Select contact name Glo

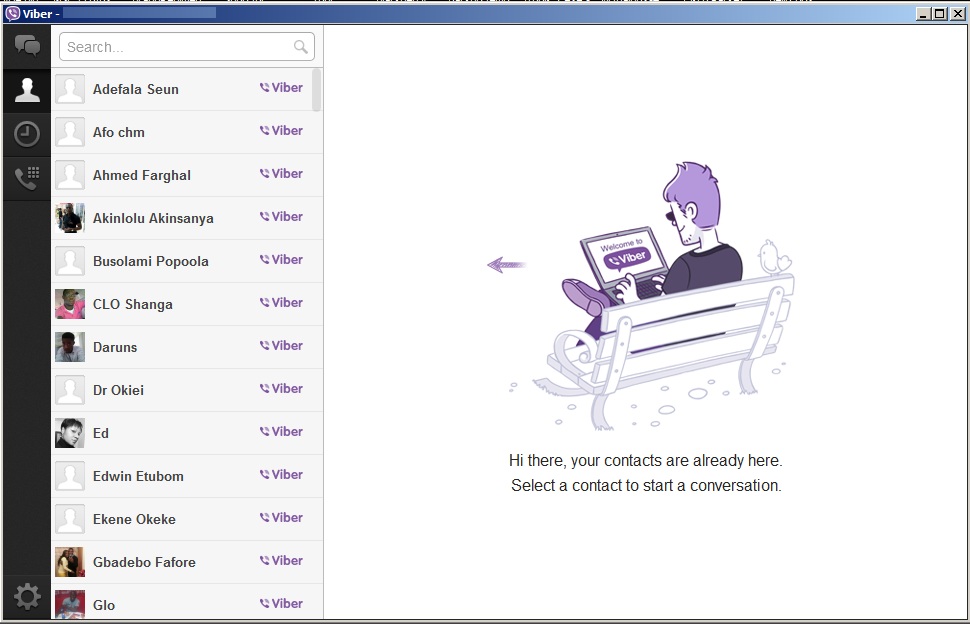click(x=104, y=605)
